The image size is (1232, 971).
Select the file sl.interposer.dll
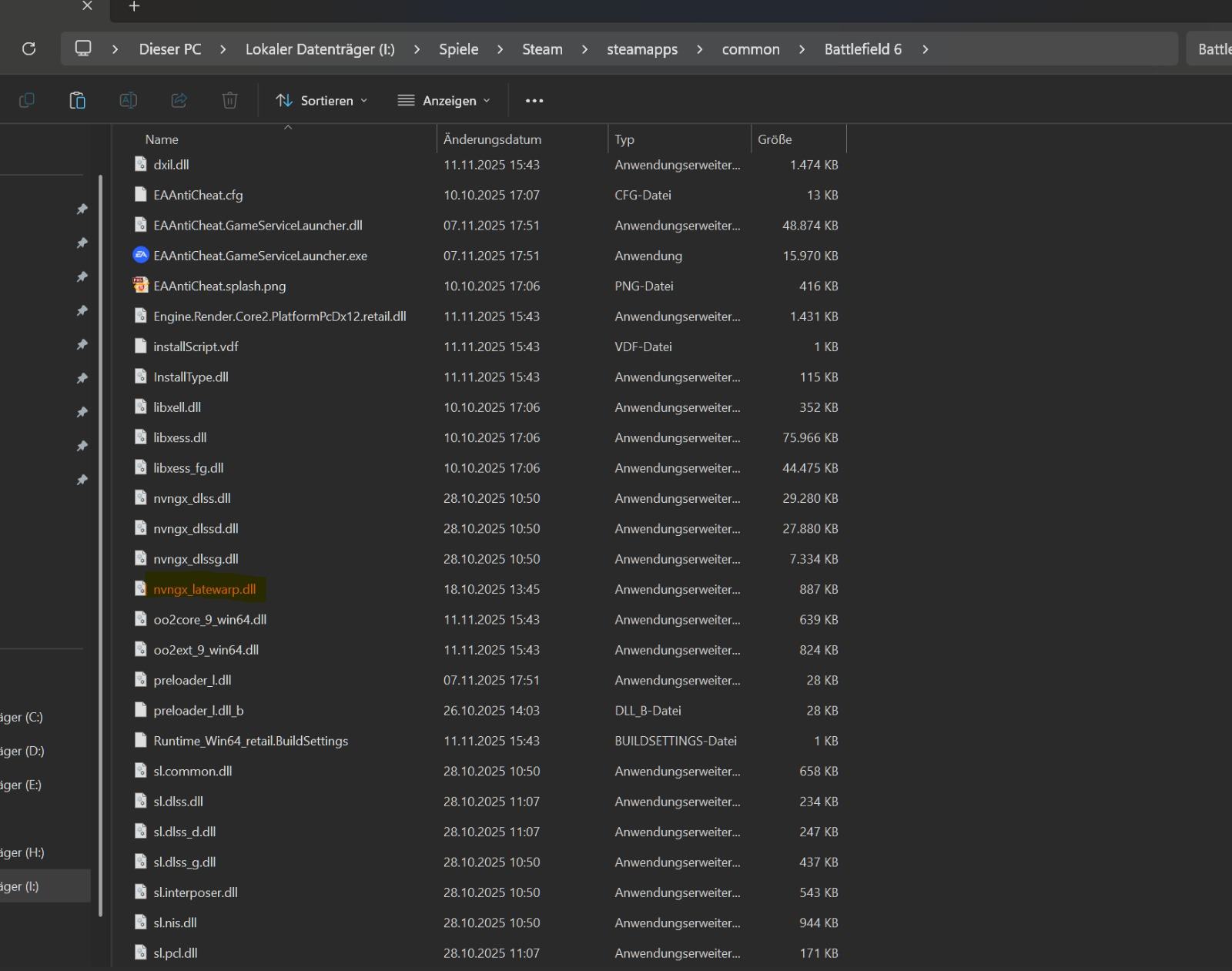pyautogui.click(x=196, y=892)
